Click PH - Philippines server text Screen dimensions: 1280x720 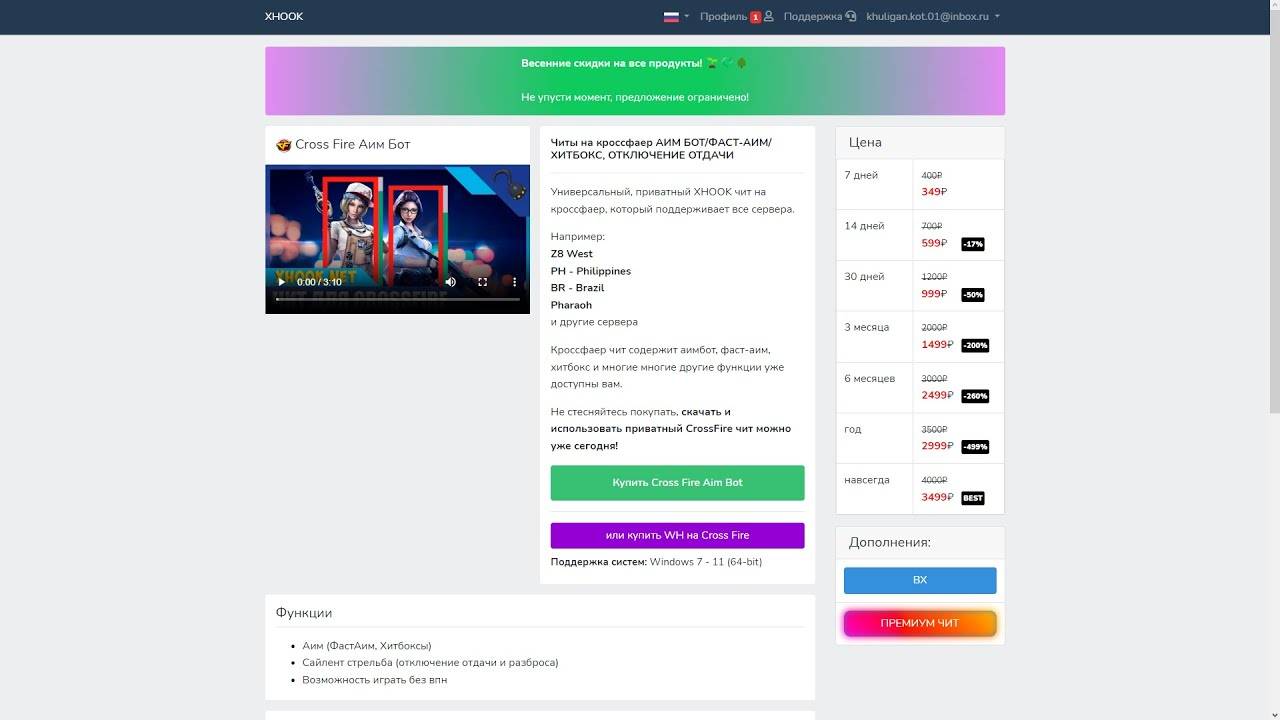tap(591, 271)
